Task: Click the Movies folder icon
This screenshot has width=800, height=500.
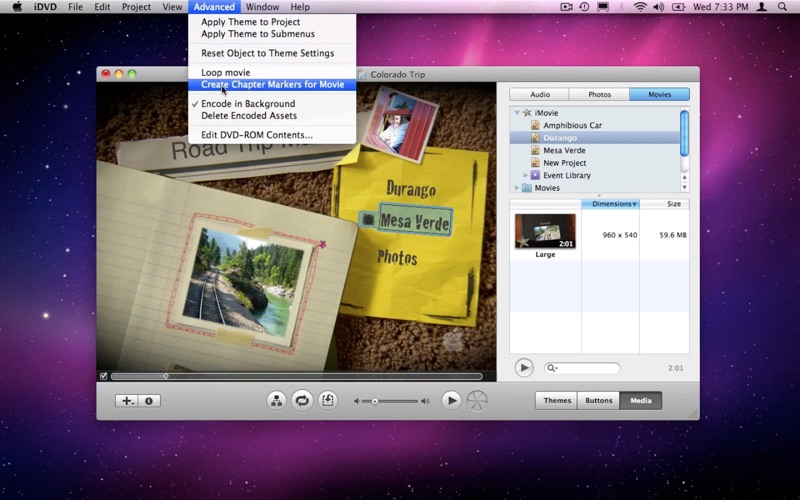Action: 527,188
